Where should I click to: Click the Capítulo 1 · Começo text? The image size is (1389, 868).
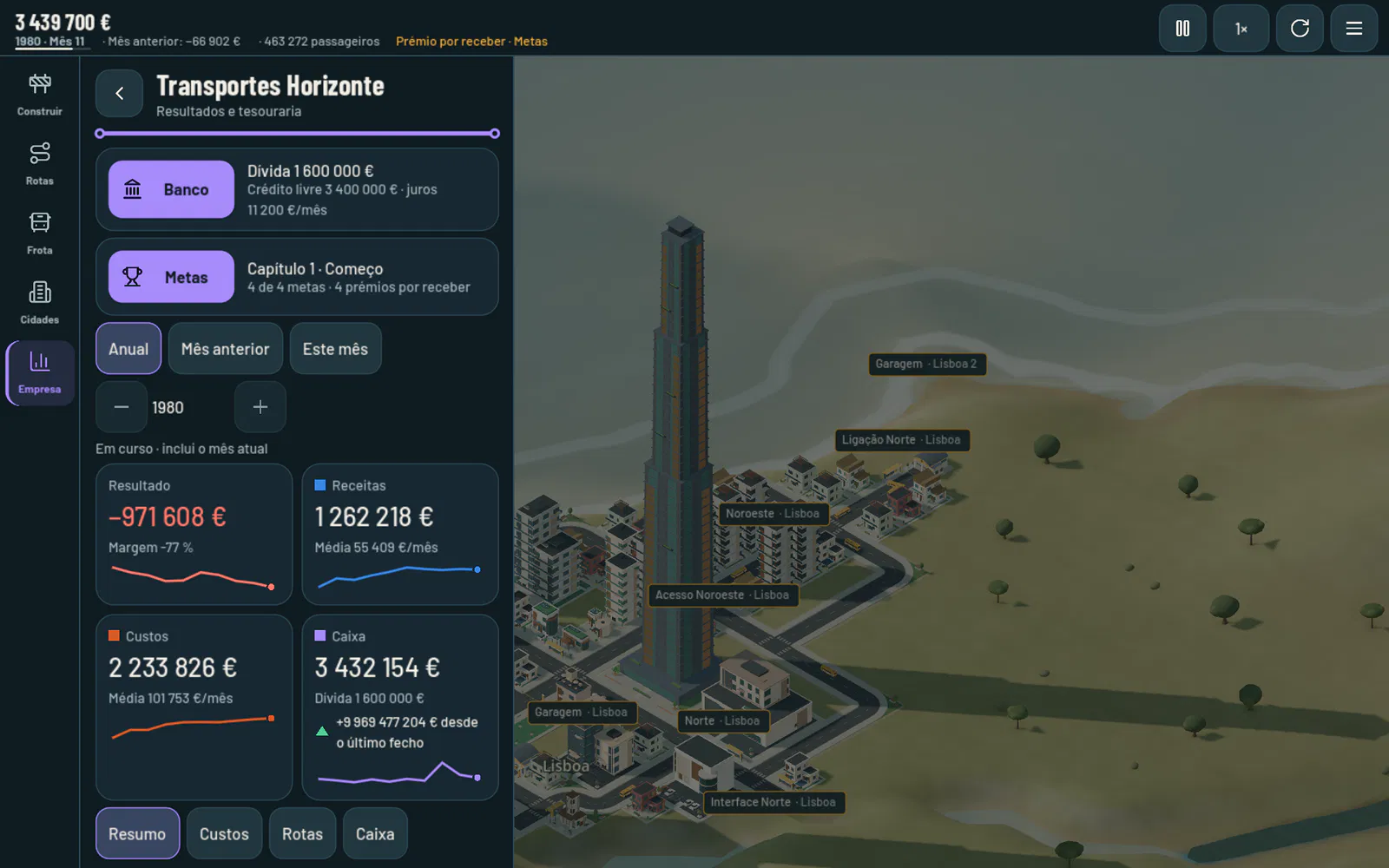[x=315, y=269]
